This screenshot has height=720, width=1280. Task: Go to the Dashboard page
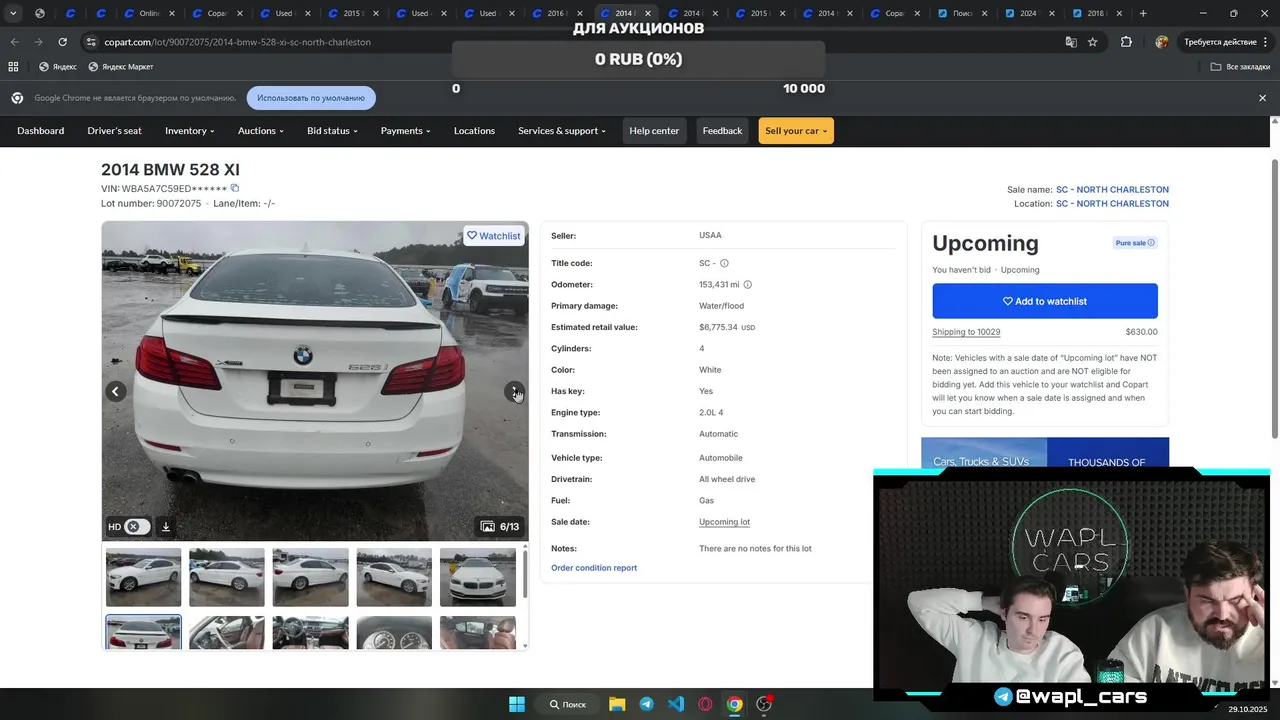40,131
